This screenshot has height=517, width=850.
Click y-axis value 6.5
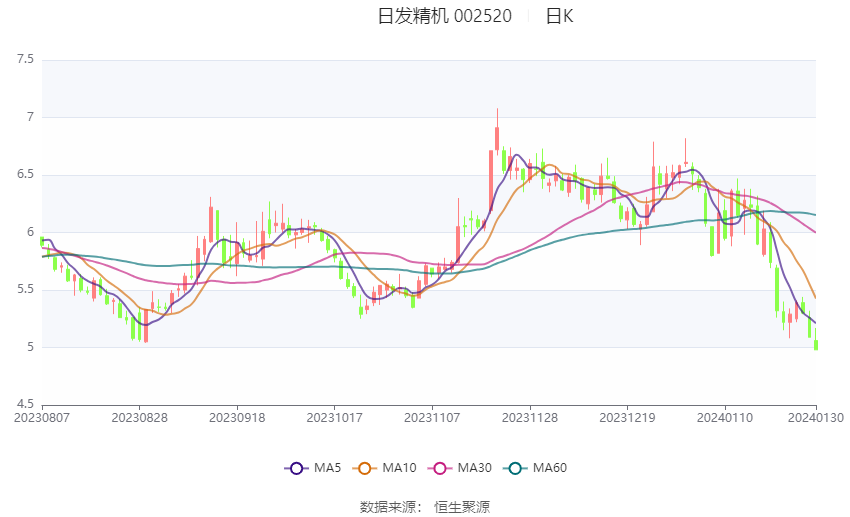[25, 174]
